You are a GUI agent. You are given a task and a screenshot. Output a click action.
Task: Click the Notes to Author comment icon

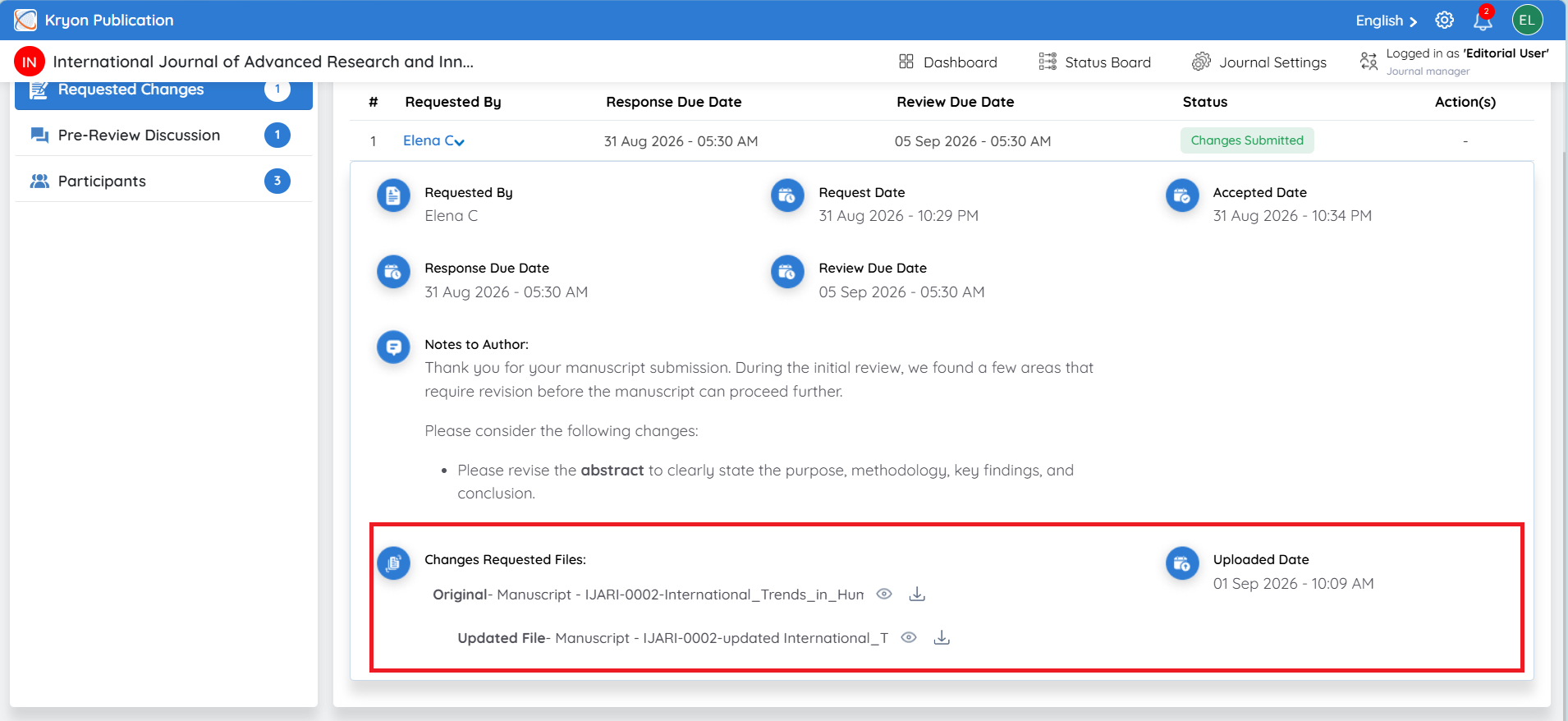pyautogui.click(x=393, y=347)
